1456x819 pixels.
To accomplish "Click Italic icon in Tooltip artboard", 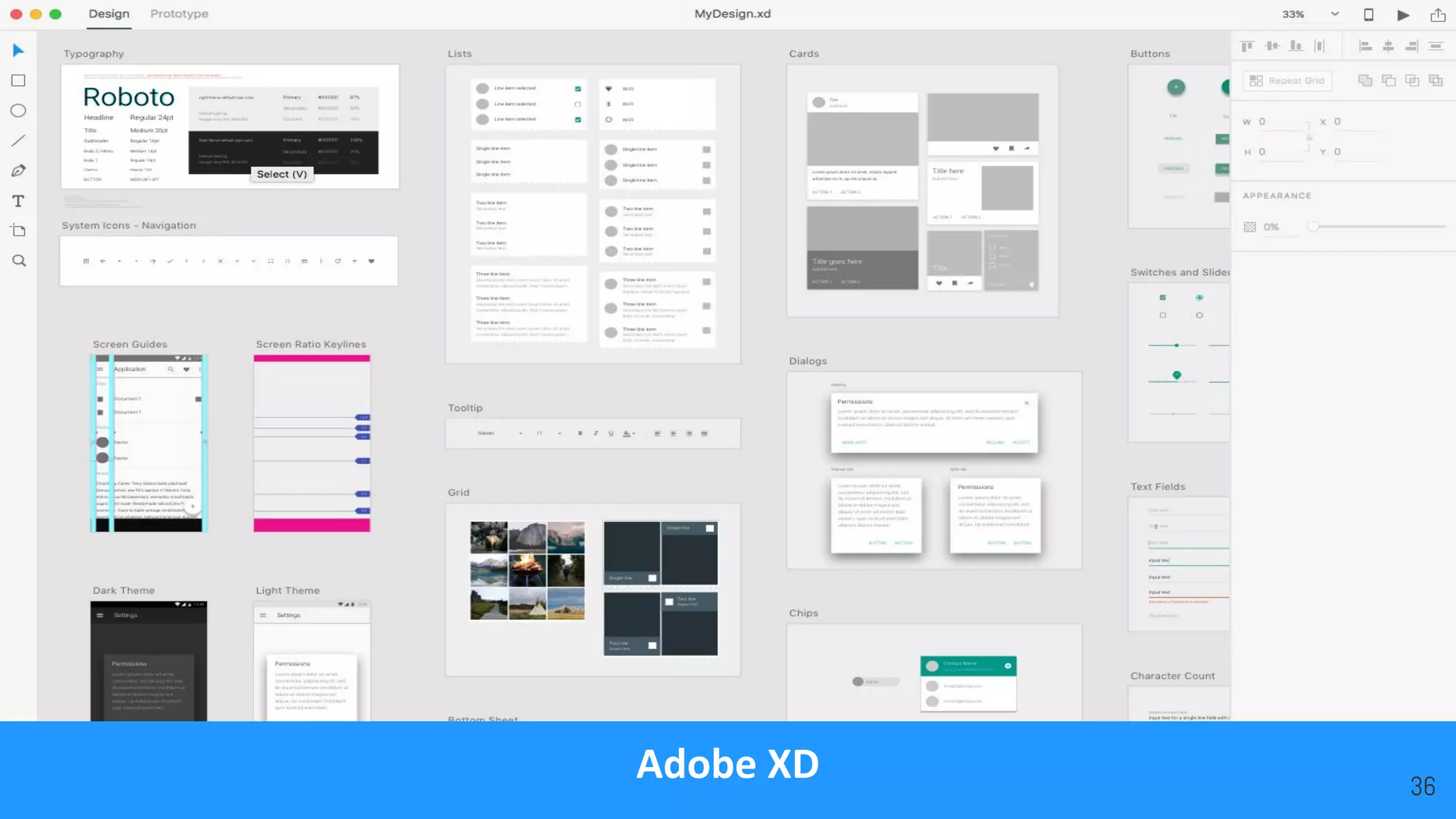I will (x=595, y=433).
